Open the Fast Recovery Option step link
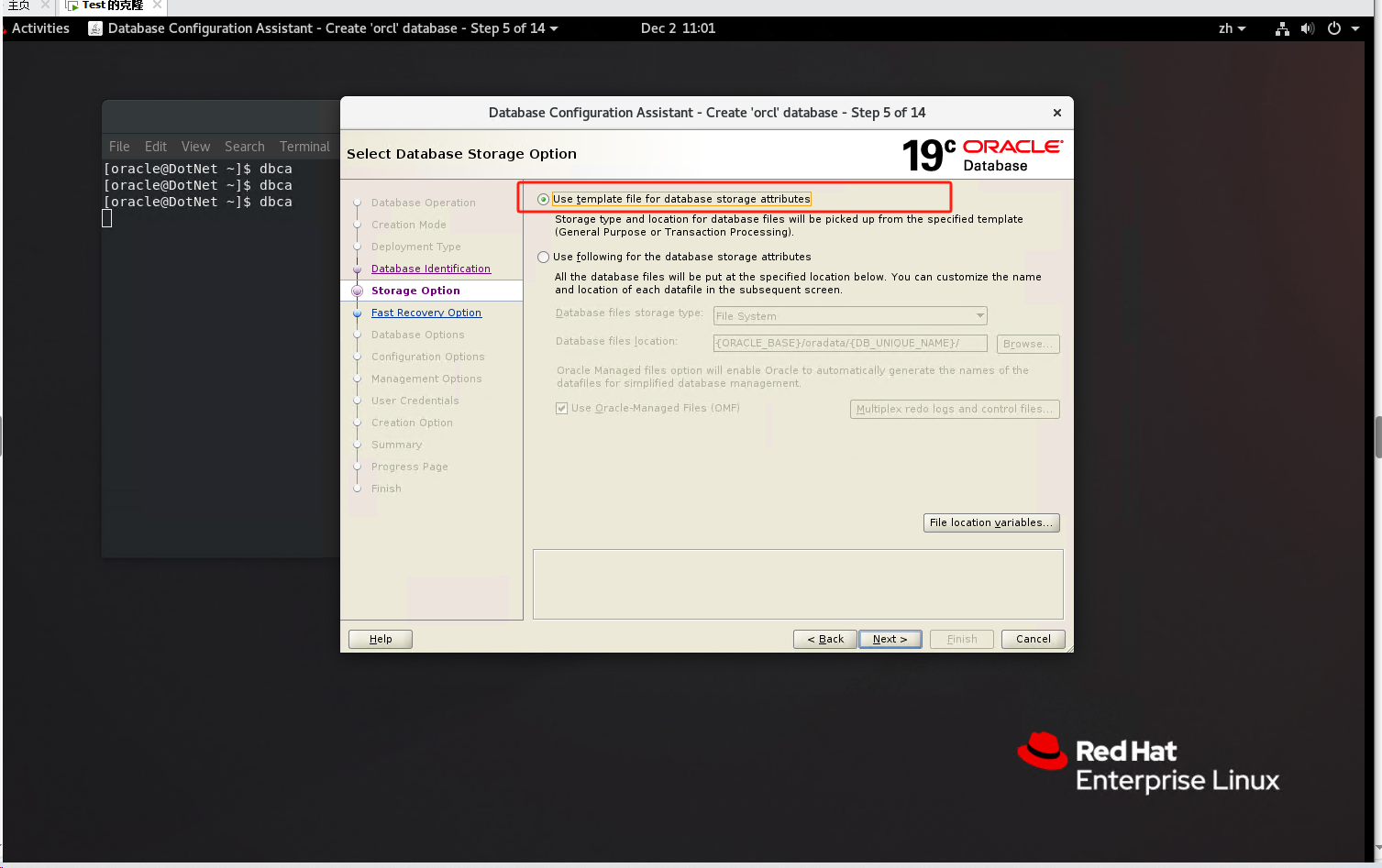 tap(426, 313)
